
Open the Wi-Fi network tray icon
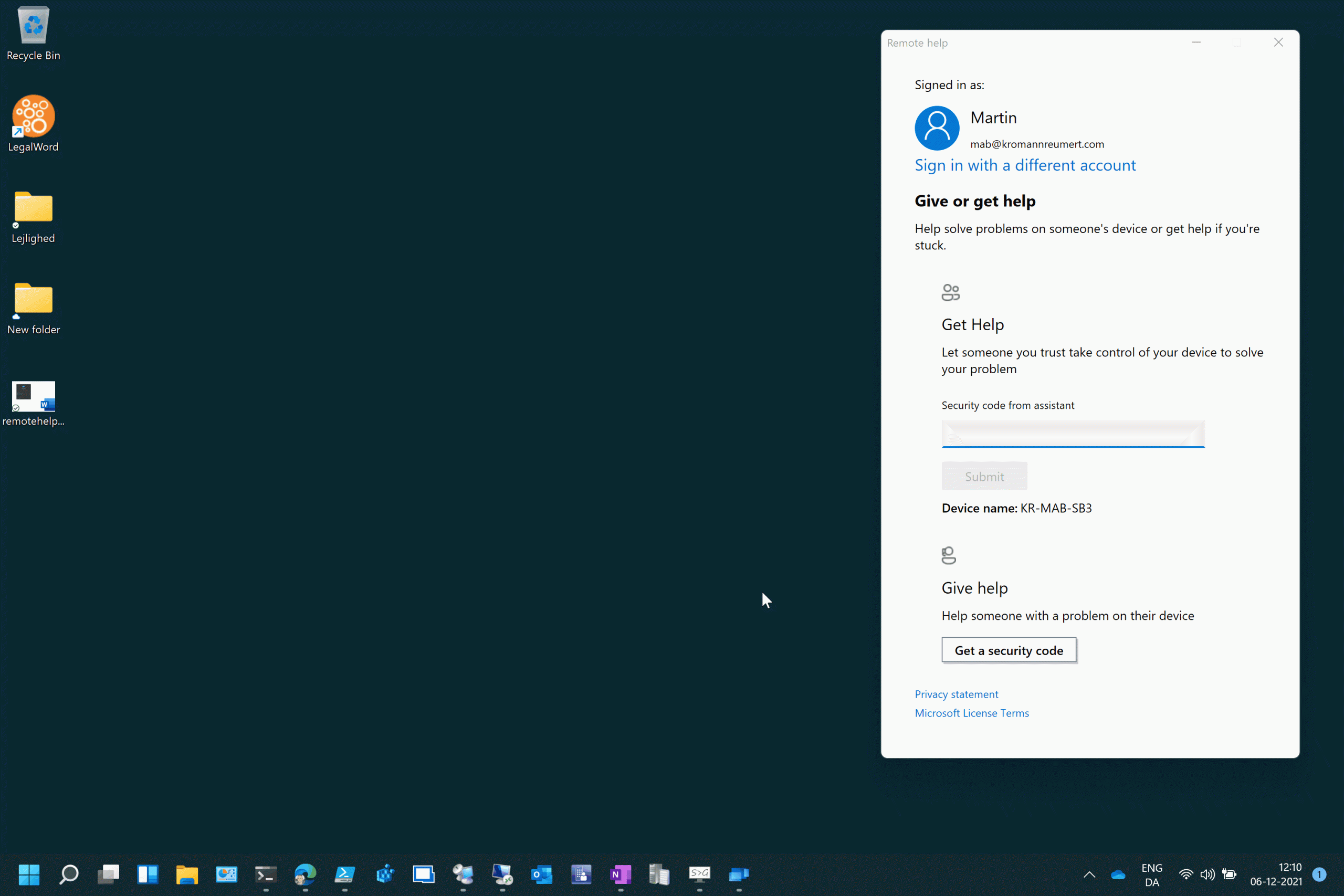[x=1186, y=874]
